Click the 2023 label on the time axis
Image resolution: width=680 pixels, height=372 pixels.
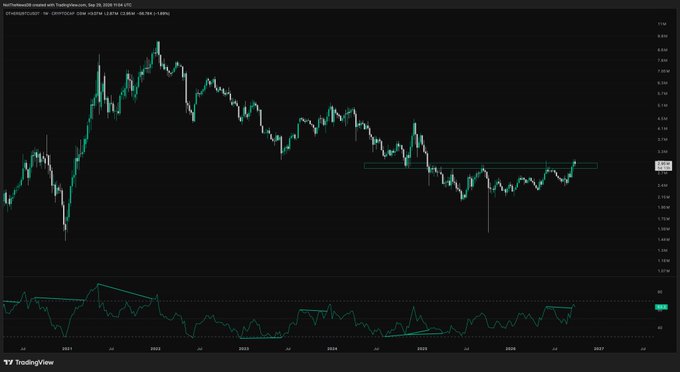tap(244, 349)
